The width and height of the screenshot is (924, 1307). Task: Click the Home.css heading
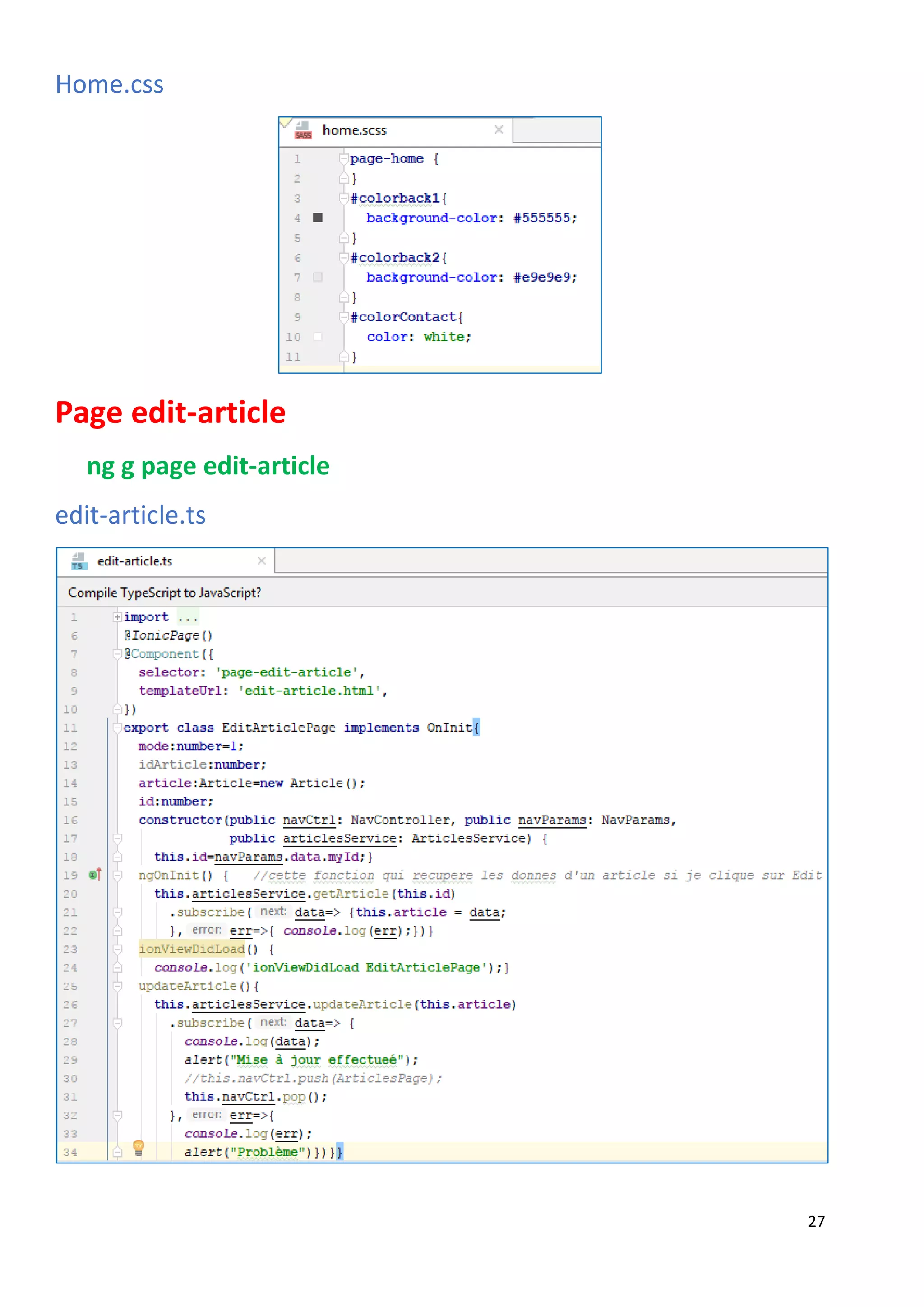click(109, 84)
